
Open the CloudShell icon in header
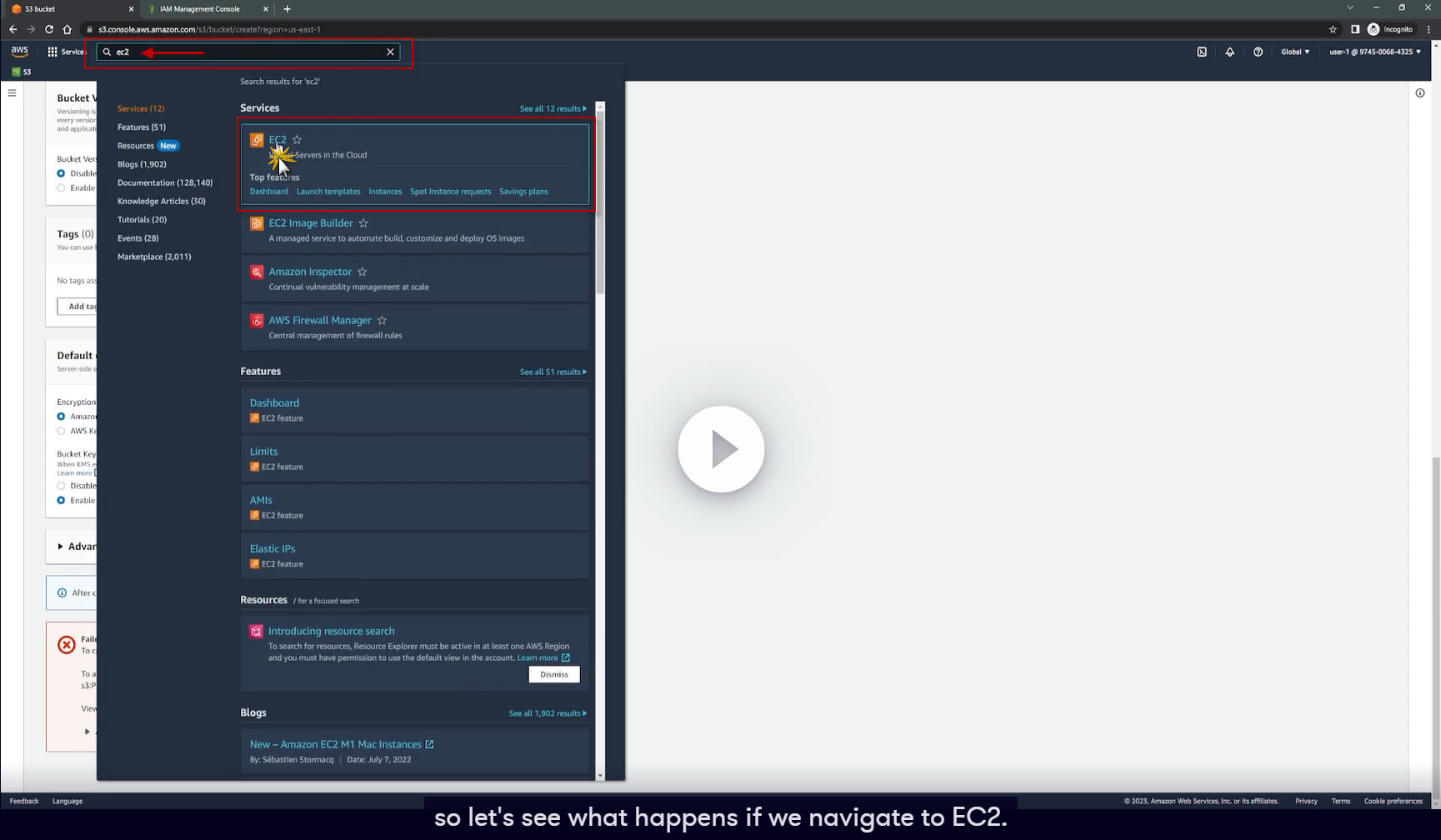[x=1202, y=52]
